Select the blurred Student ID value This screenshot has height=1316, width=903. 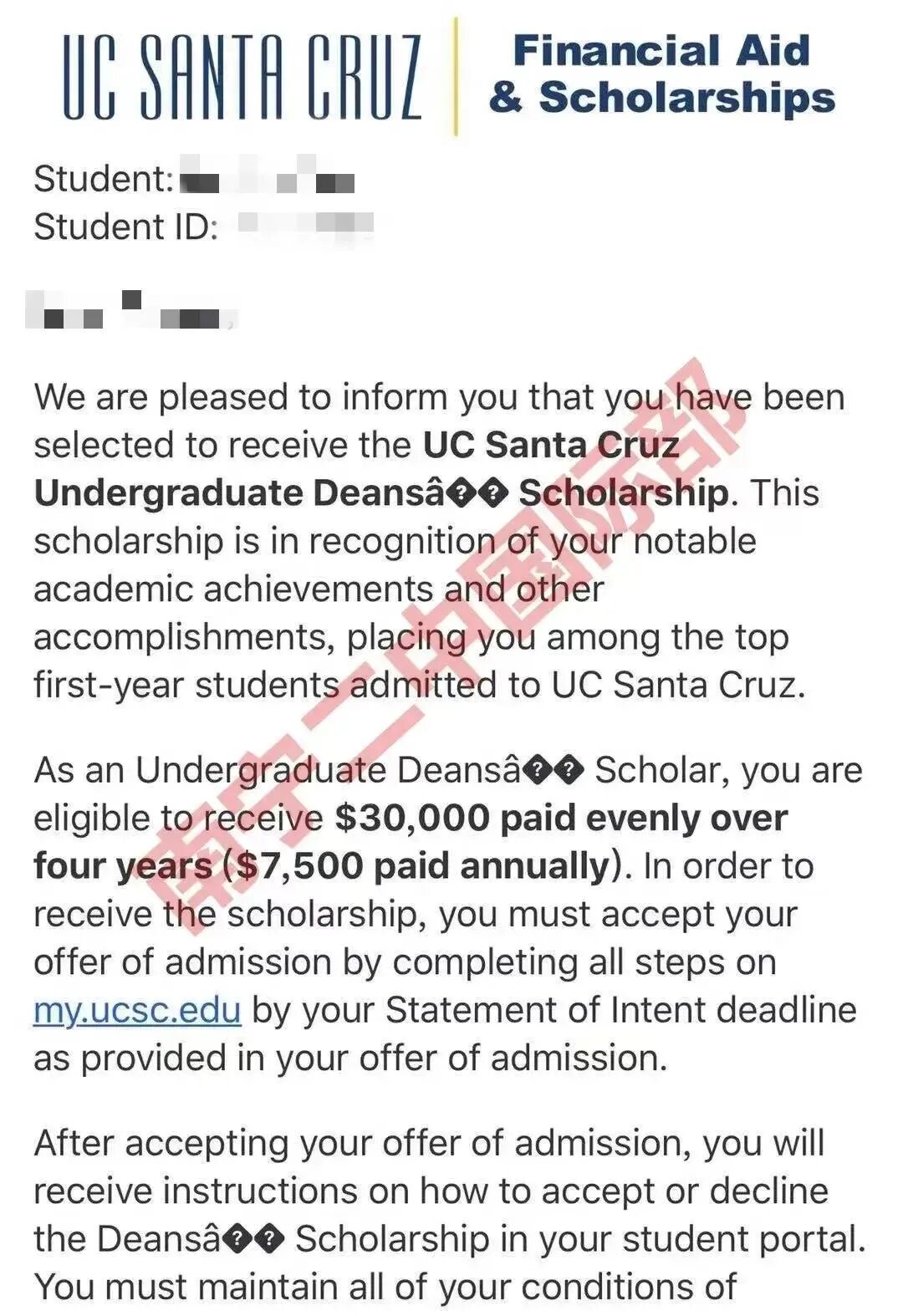305,226
